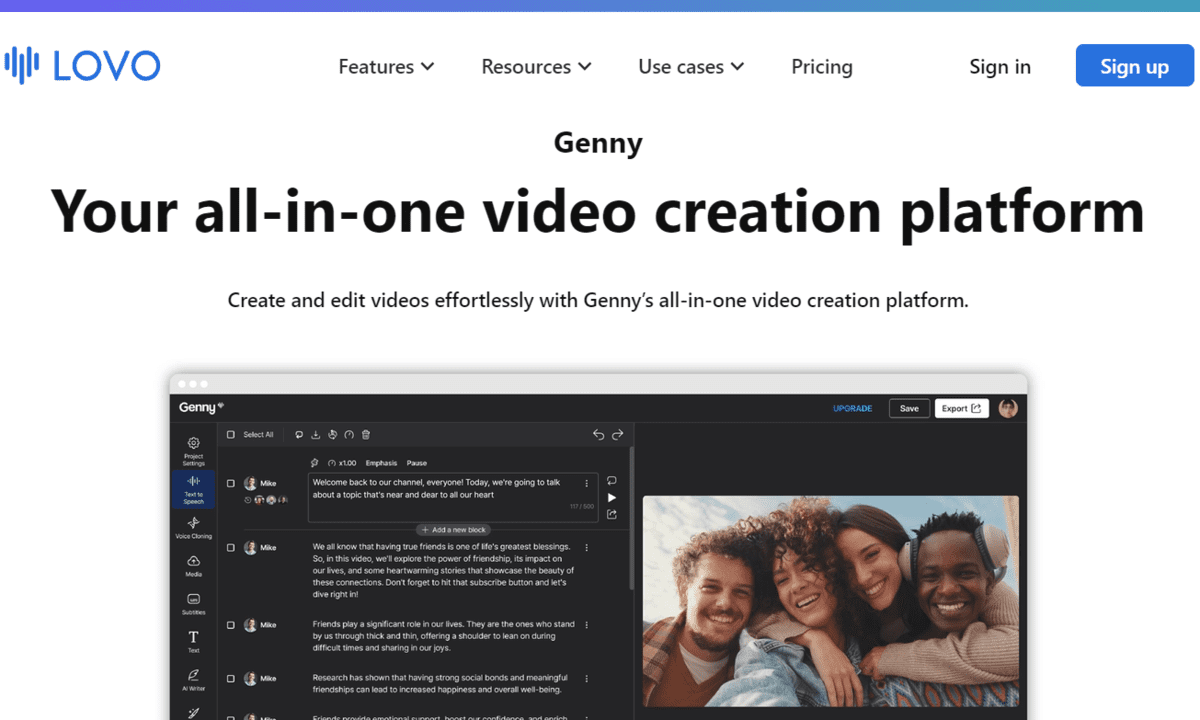This screenshot has height=720, width=1200.
Task: Expand the Use cases dropdown
Action: coord(691,67)
